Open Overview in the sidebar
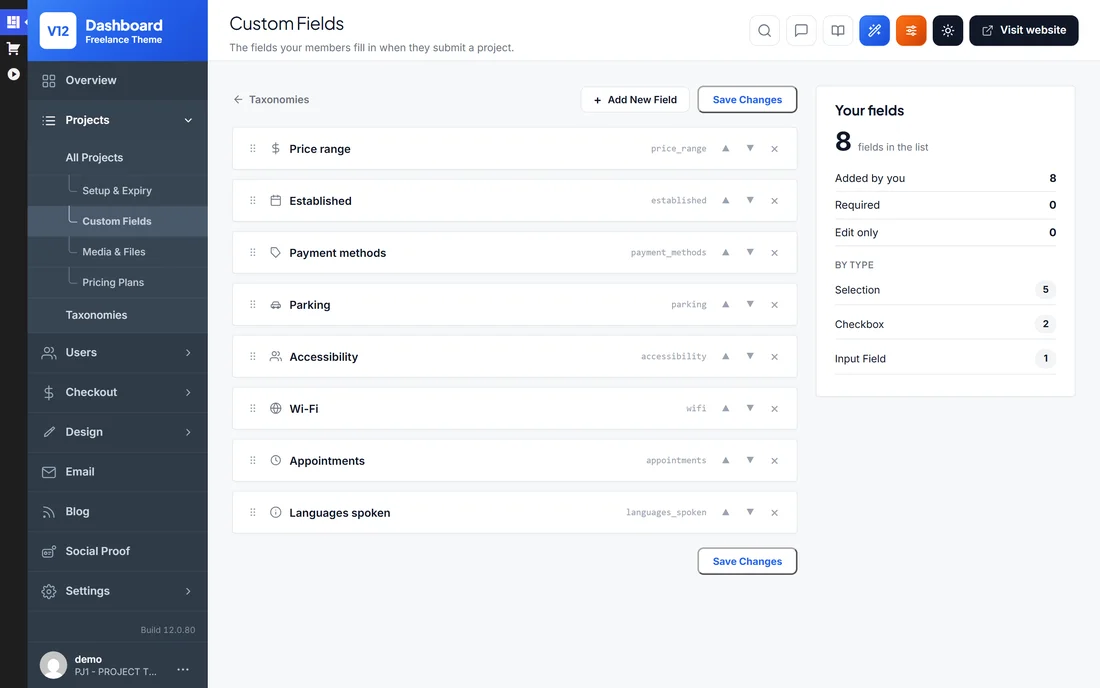The height and width of the screenshot is (688, 1100). (x=117, y=80)
